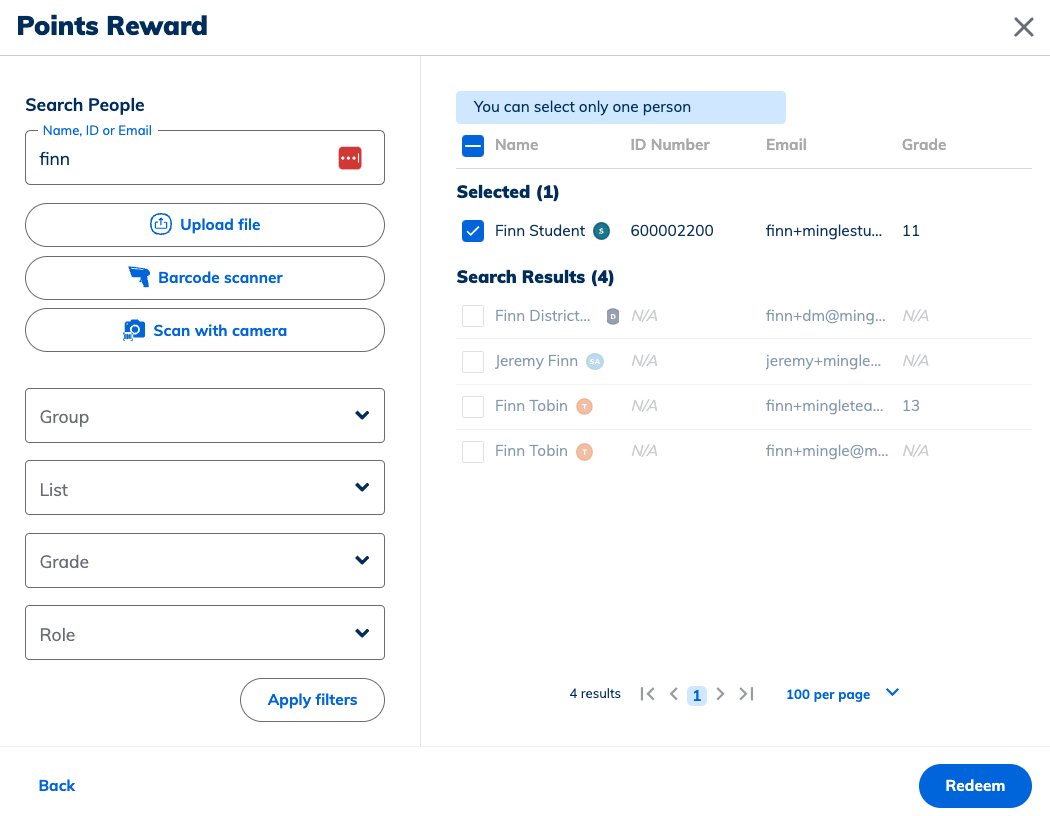1050x816 pixels.
Task: Click the Upload file icon
Action: [161, 224]
